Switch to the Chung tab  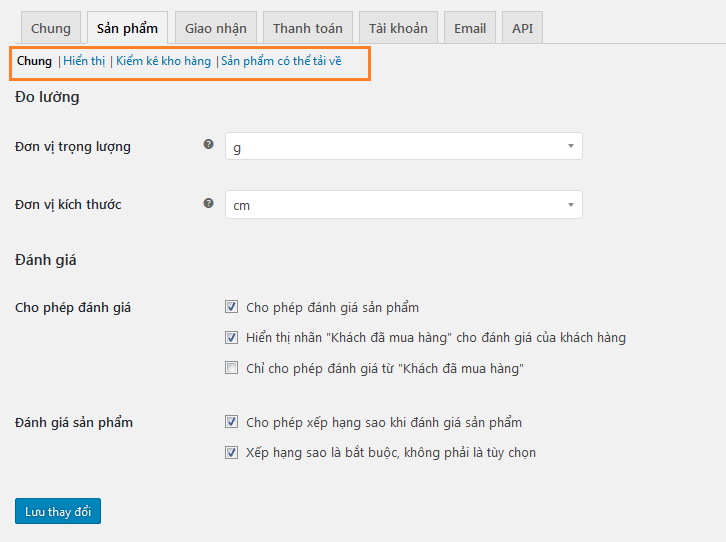50,28
